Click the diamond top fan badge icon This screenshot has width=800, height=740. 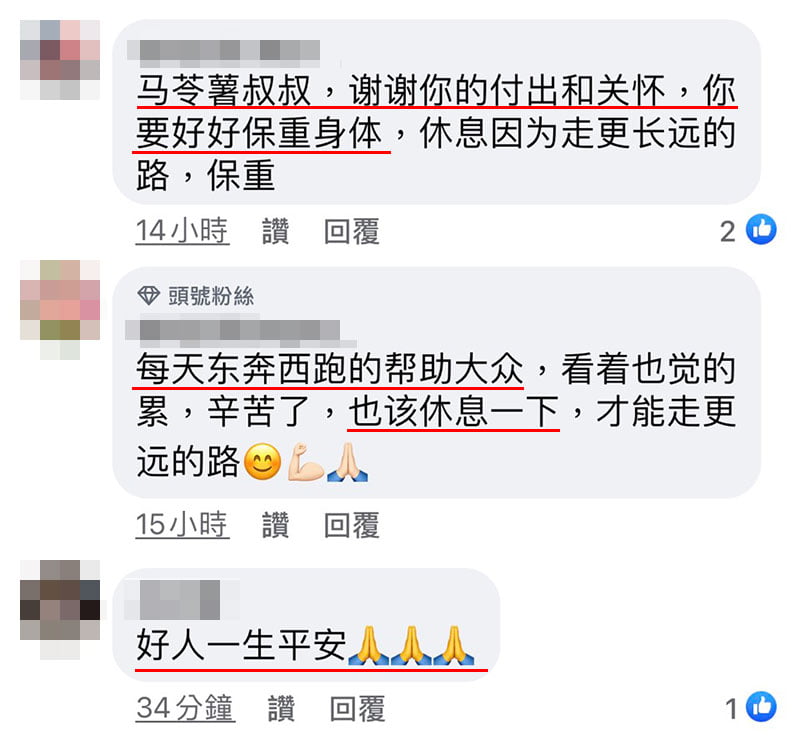tap(148, 295)
